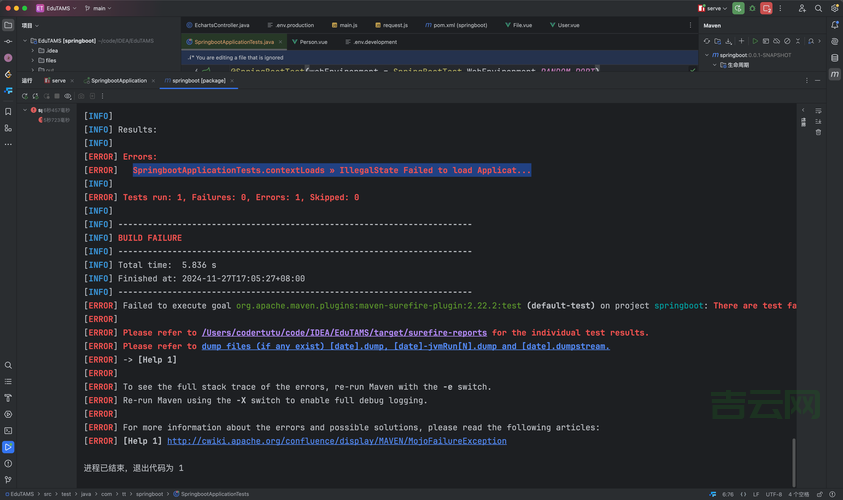Open the Bookmarks tool window icon
This screenshot has width=843, height=500.
(x=8, y=111)
